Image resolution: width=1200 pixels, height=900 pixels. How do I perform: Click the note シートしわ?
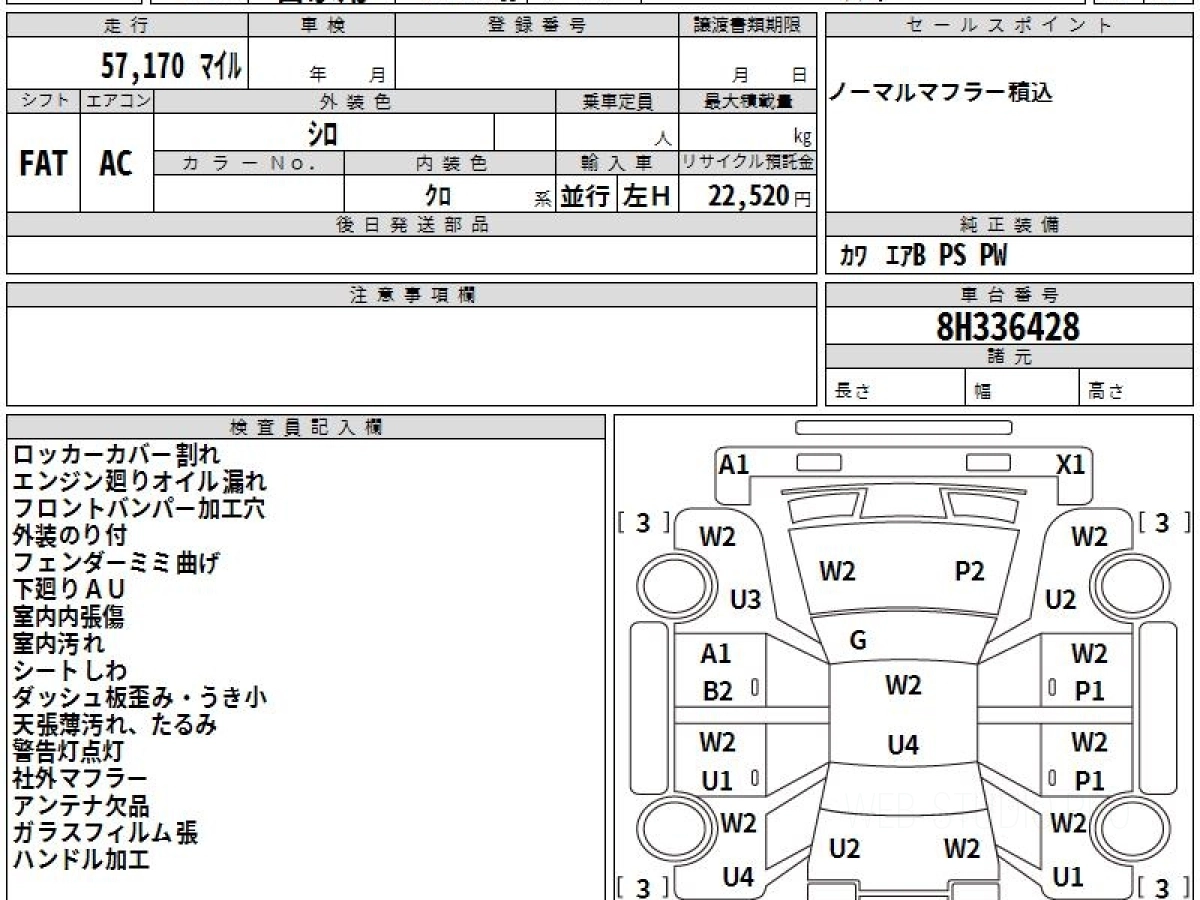coord(70,671)
